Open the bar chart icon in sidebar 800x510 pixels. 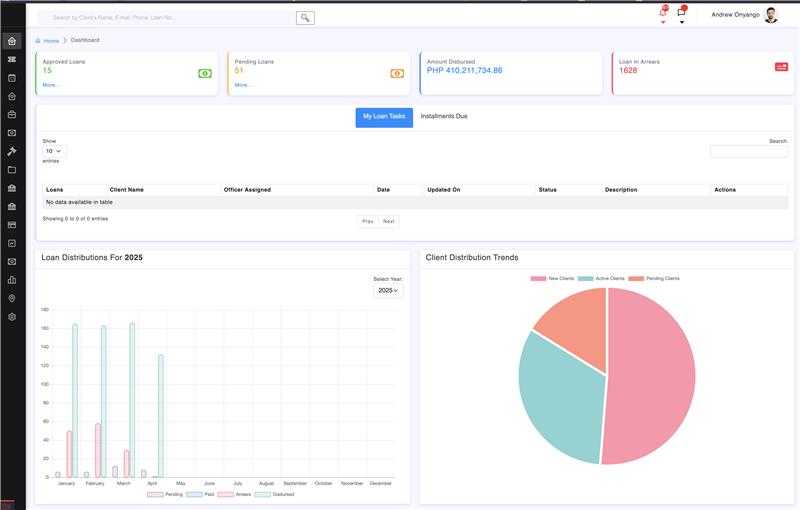click(12, 279)
